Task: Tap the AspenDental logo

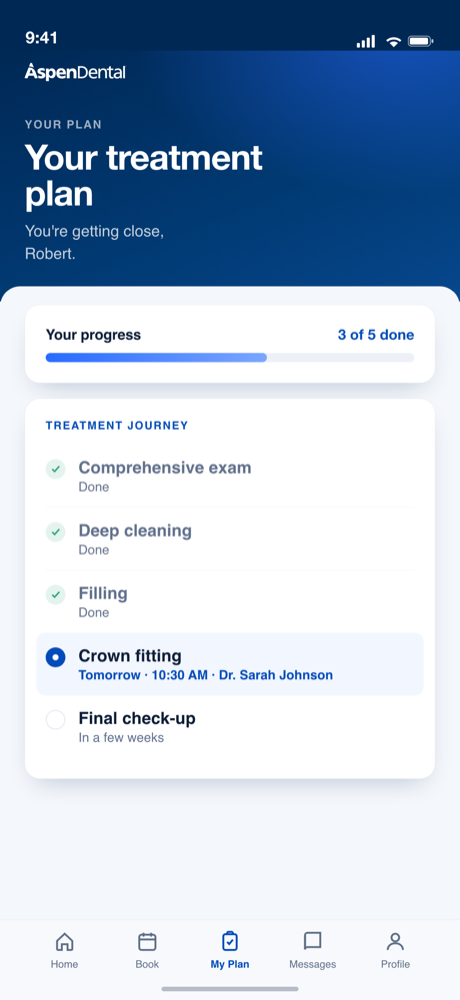Action: click(75, 72)
